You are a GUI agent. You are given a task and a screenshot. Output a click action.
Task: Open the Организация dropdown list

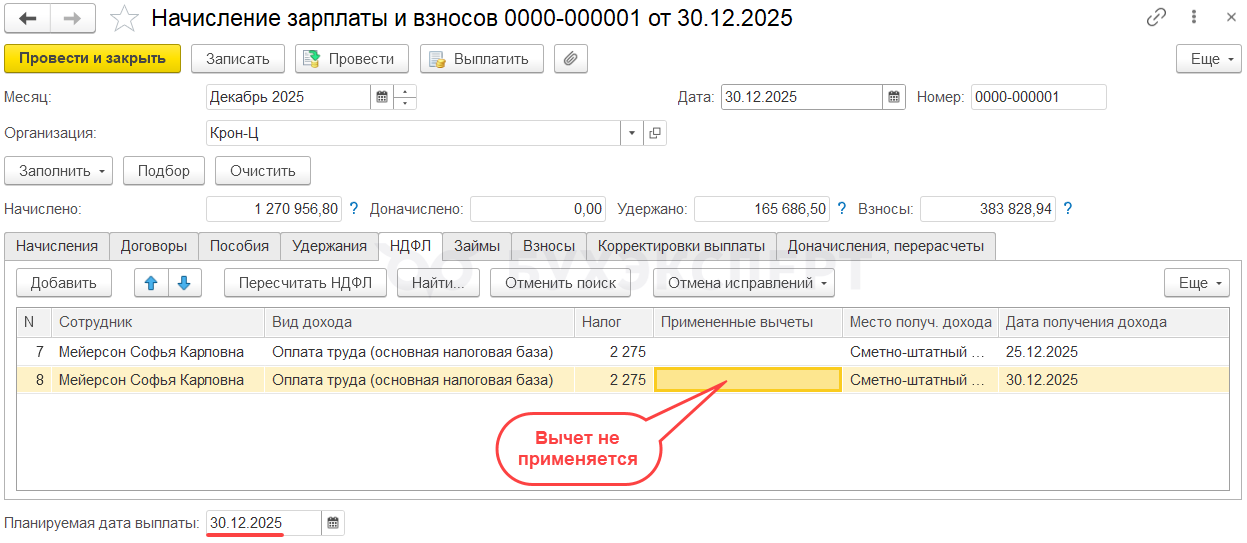point(632,132)
